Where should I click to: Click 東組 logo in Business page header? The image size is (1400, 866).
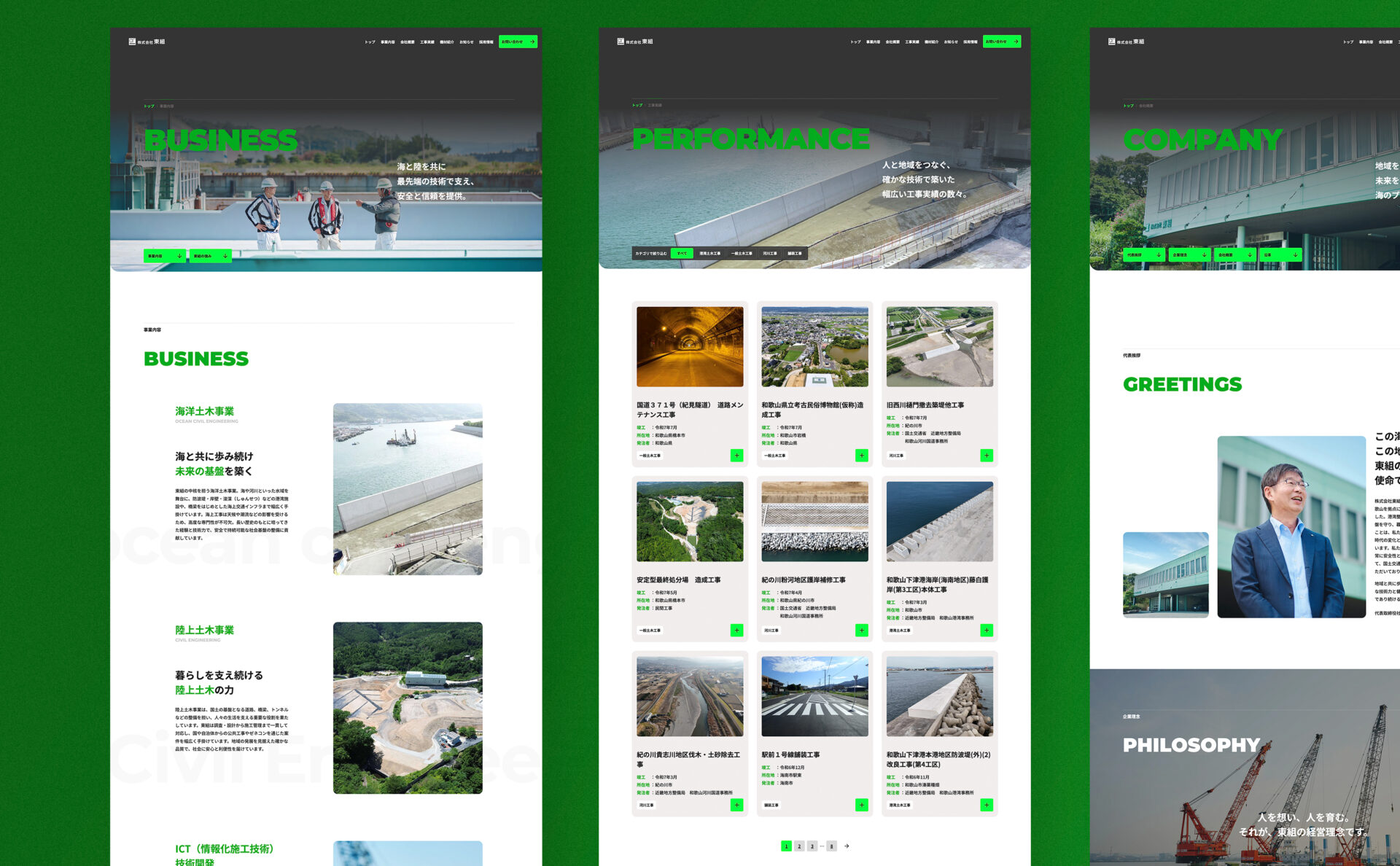click(147, 42)
